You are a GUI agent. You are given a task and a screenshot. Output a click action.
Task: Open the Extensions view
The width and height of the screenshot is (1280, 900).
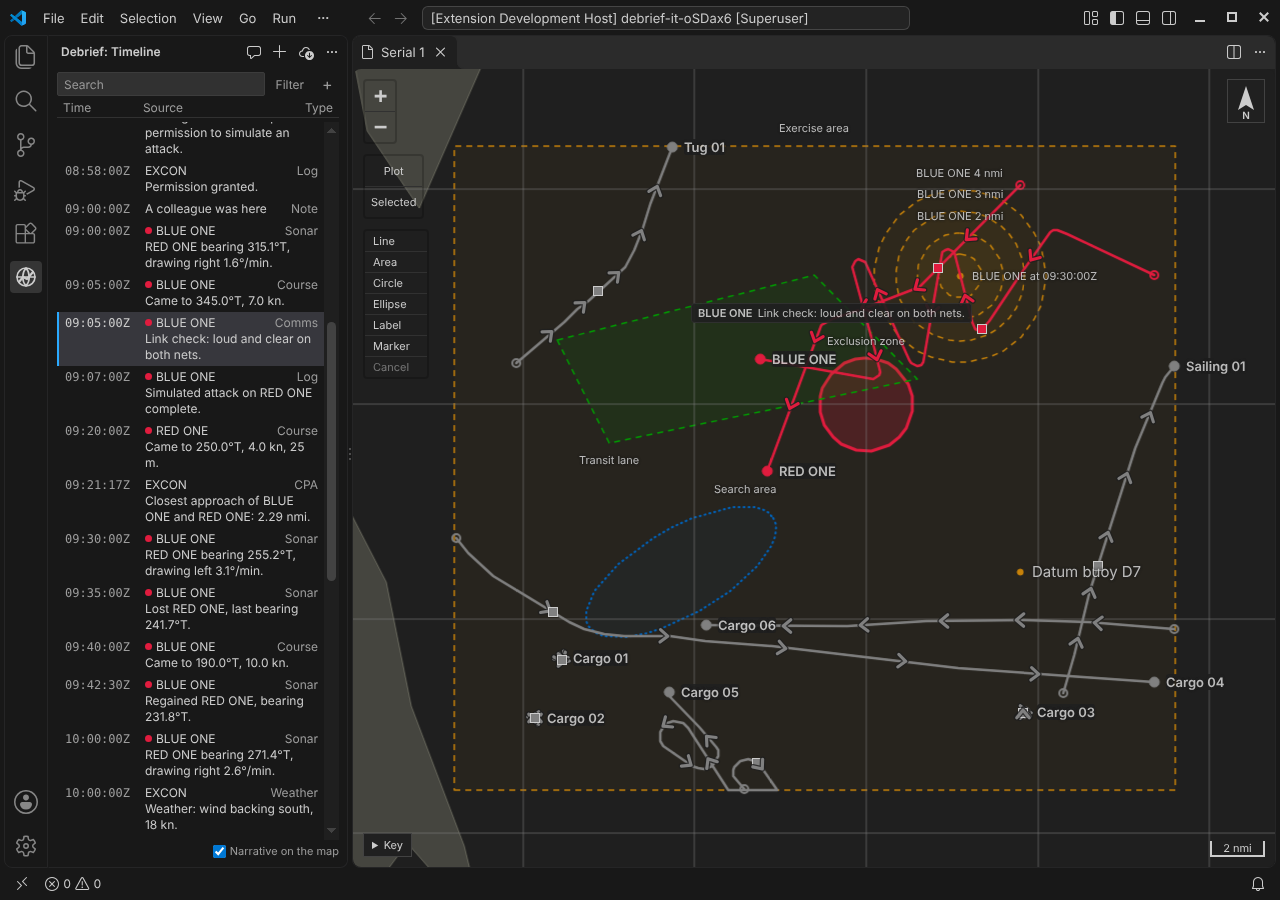(x=26, y=233)
